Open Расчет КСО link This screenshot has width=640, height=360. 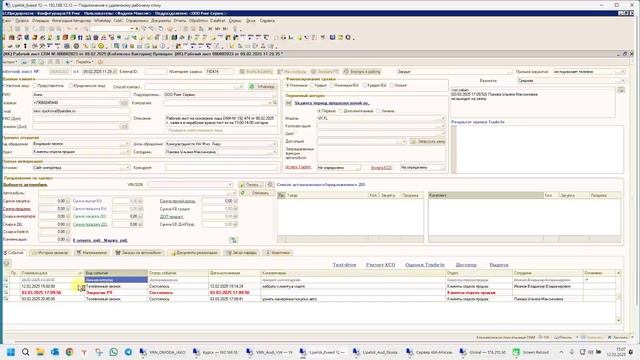(x=380, y=265)
